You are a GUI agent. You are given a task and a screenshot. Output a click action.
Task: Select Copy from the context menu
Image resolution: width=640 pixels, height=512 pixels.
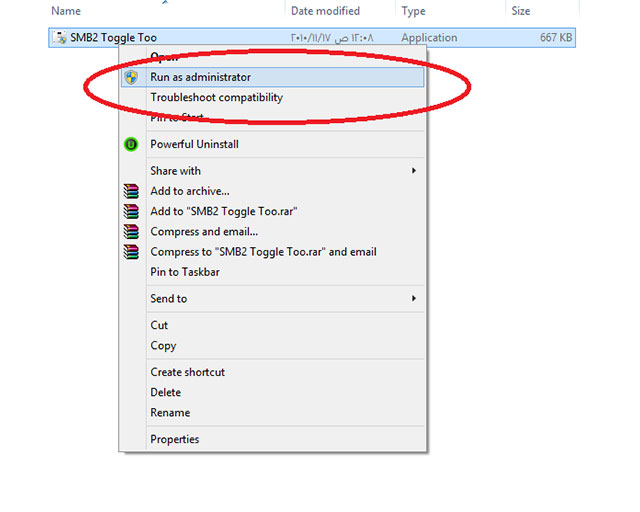pyautogui.click(x=273, y=345)
